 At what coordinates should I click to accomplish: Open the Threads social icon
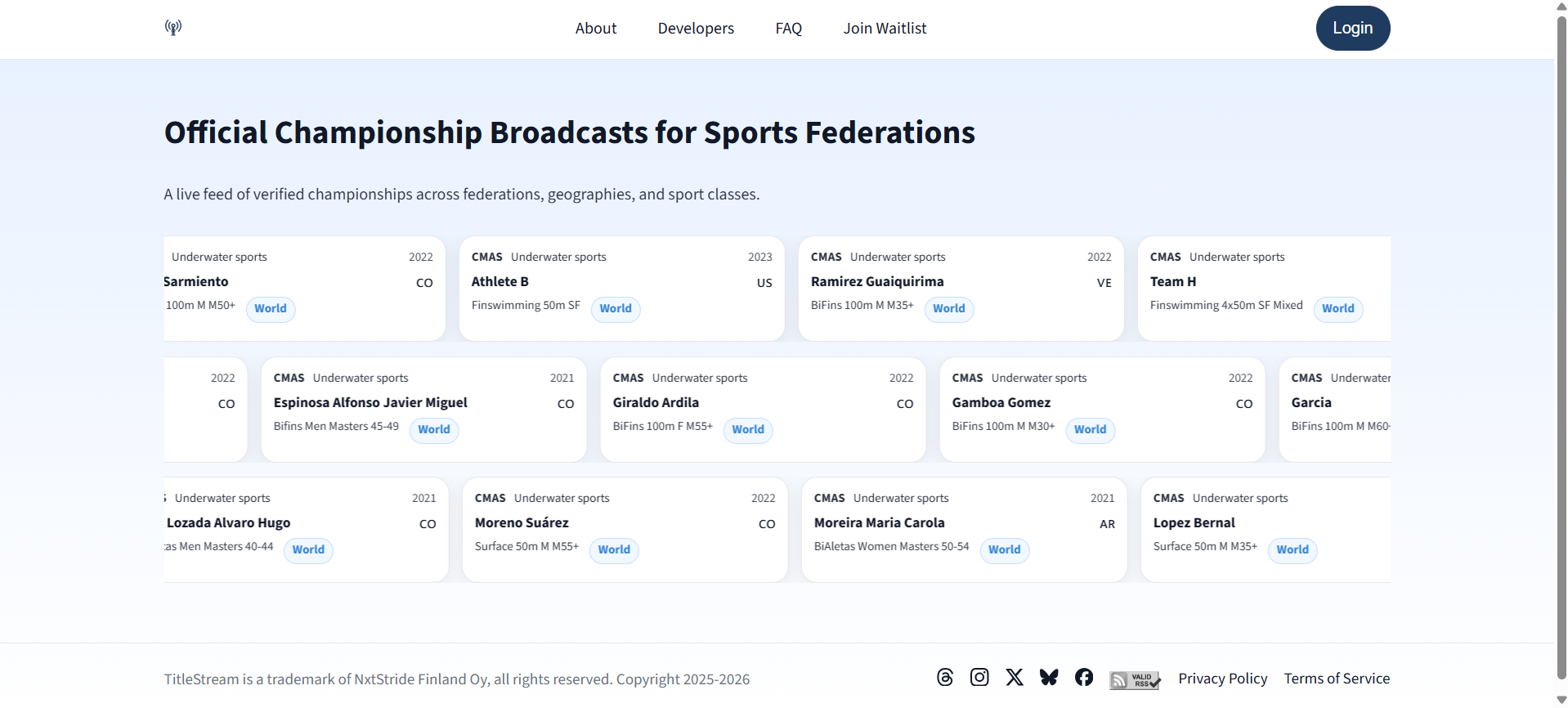(945, 678)
